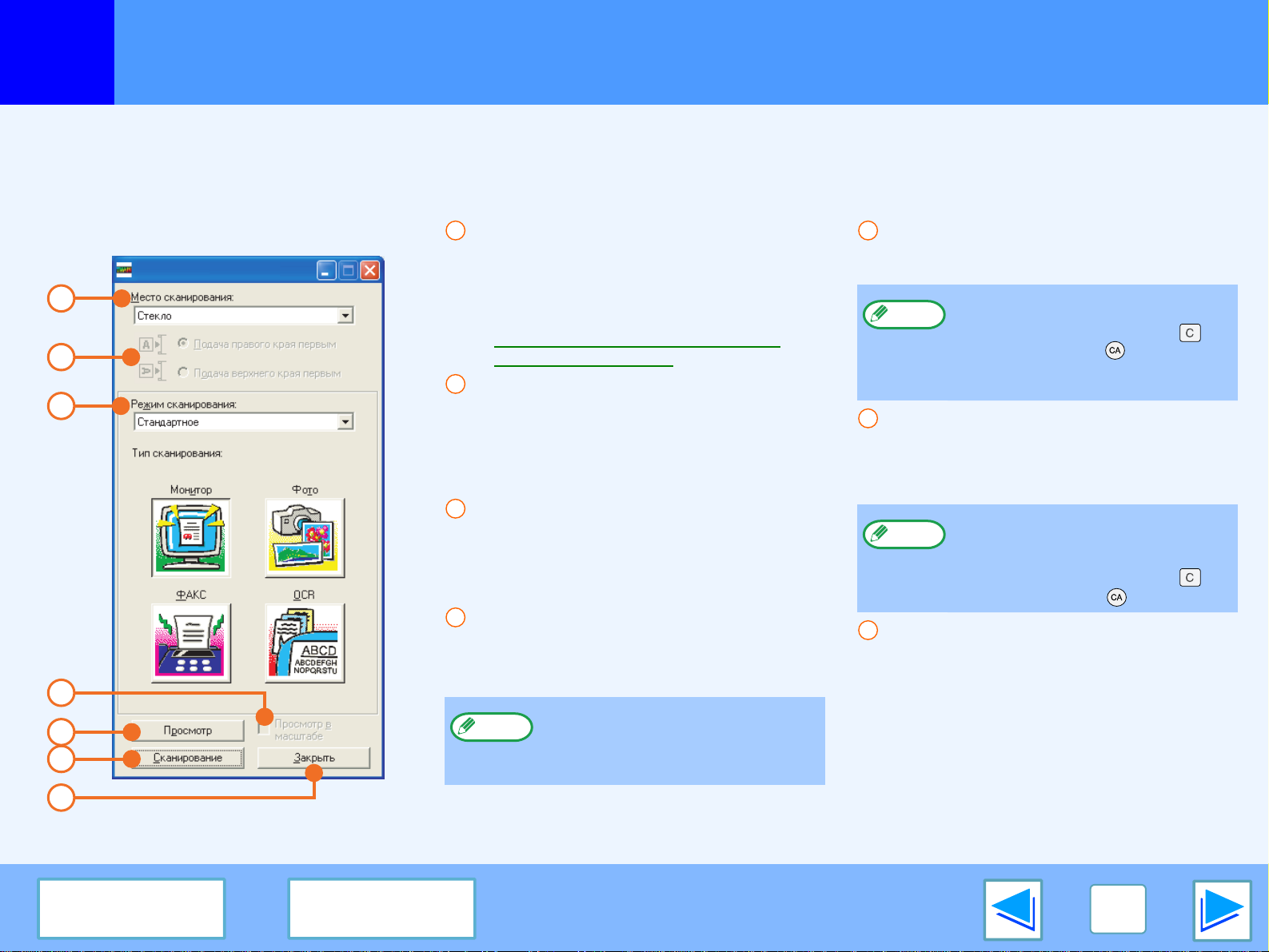This screenshot has width=1269, height=952.
Task: Minimize the scanner dialog window
Action: click(x=326, y=270)
